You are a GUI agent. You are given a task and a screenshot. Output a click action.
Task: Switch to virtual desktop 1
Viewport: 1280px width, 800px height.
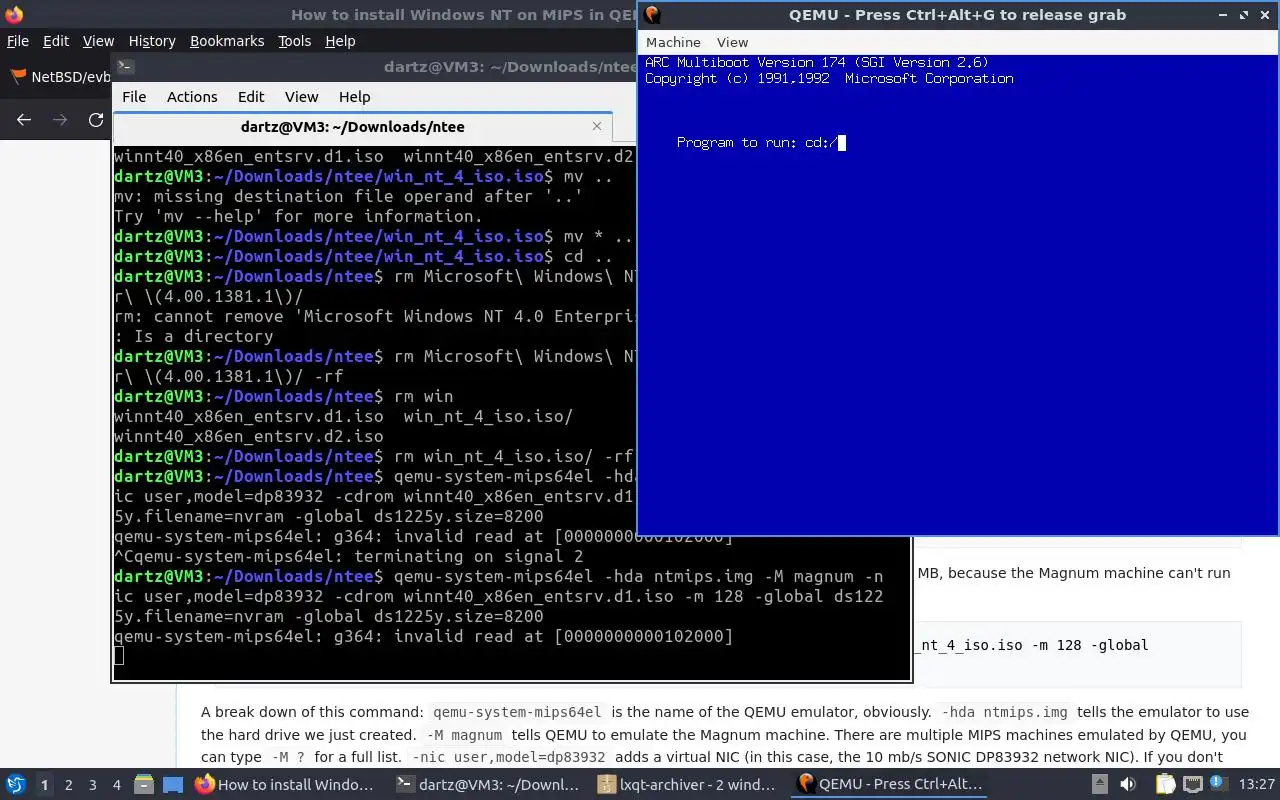[44, 785]
